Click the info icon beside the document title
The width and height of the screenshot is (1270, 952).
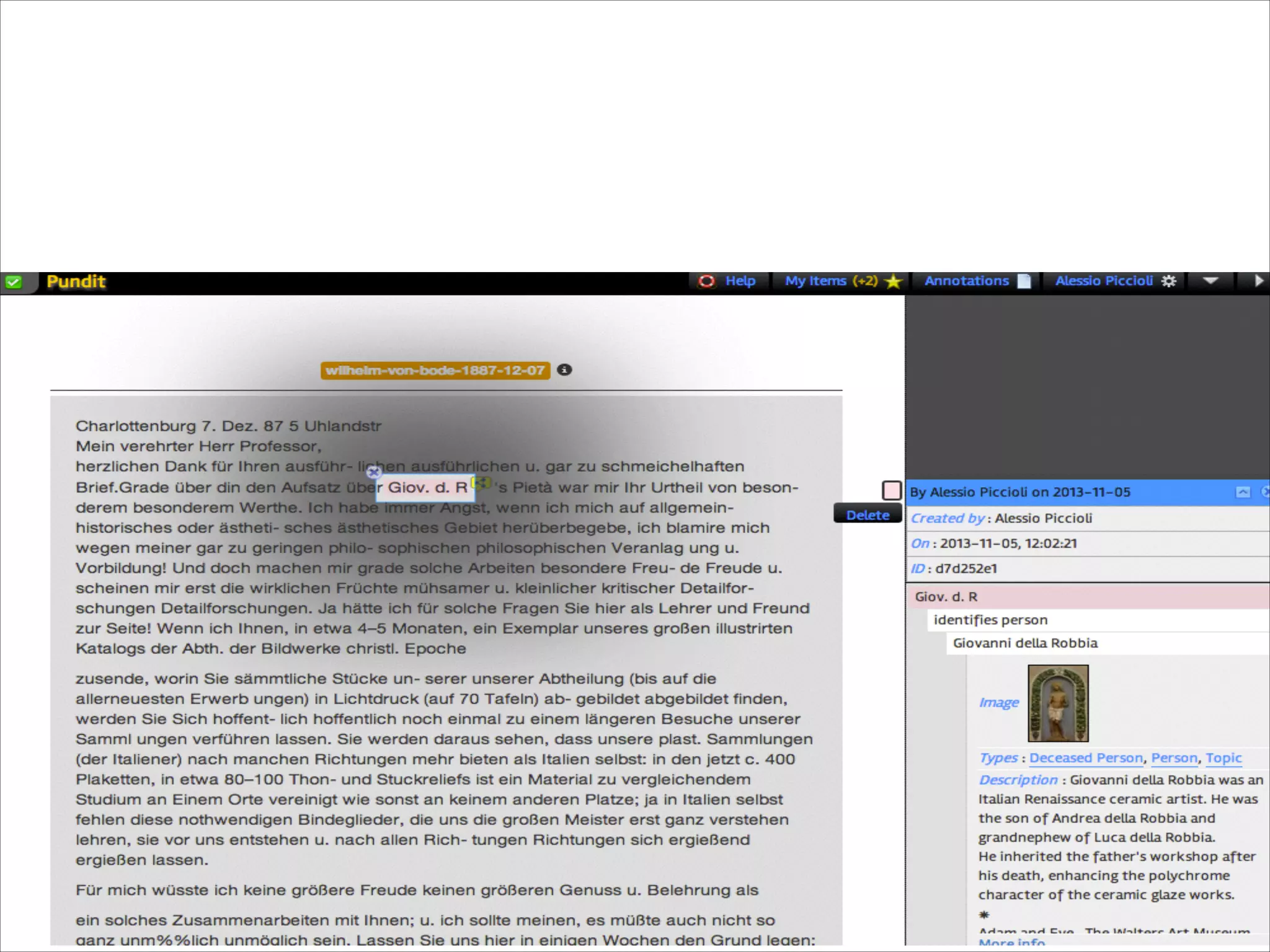pos(564,370)
